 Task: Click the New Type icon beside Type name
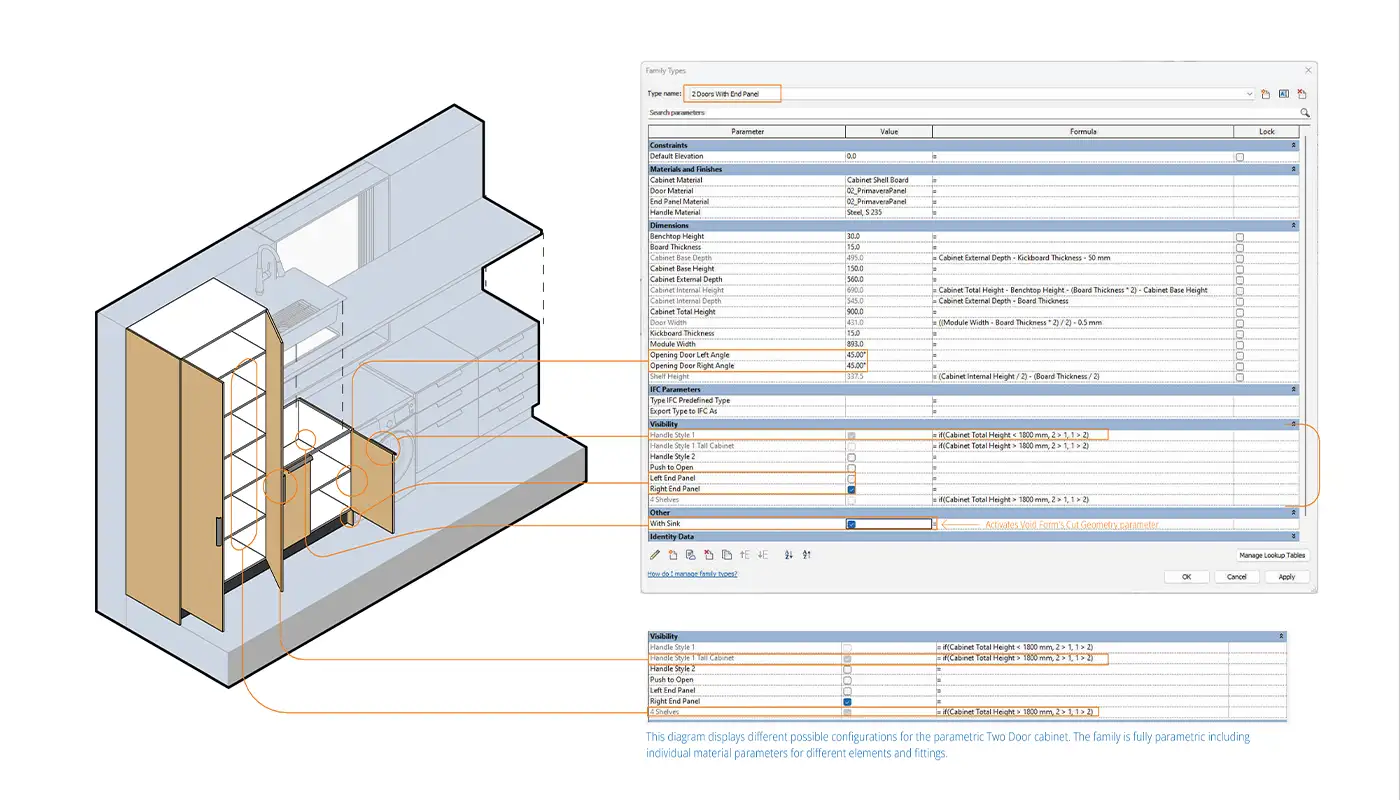1265,94
